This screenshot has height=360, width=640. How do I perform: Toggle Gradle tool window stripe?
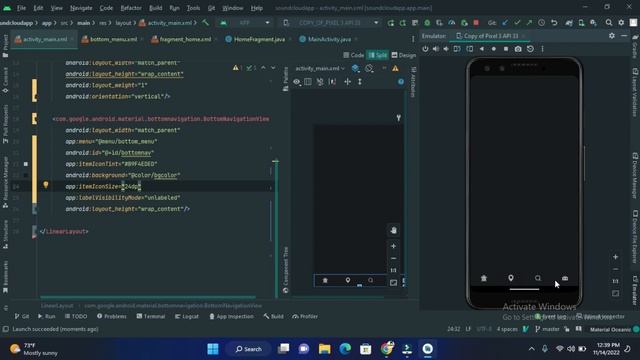635,46
